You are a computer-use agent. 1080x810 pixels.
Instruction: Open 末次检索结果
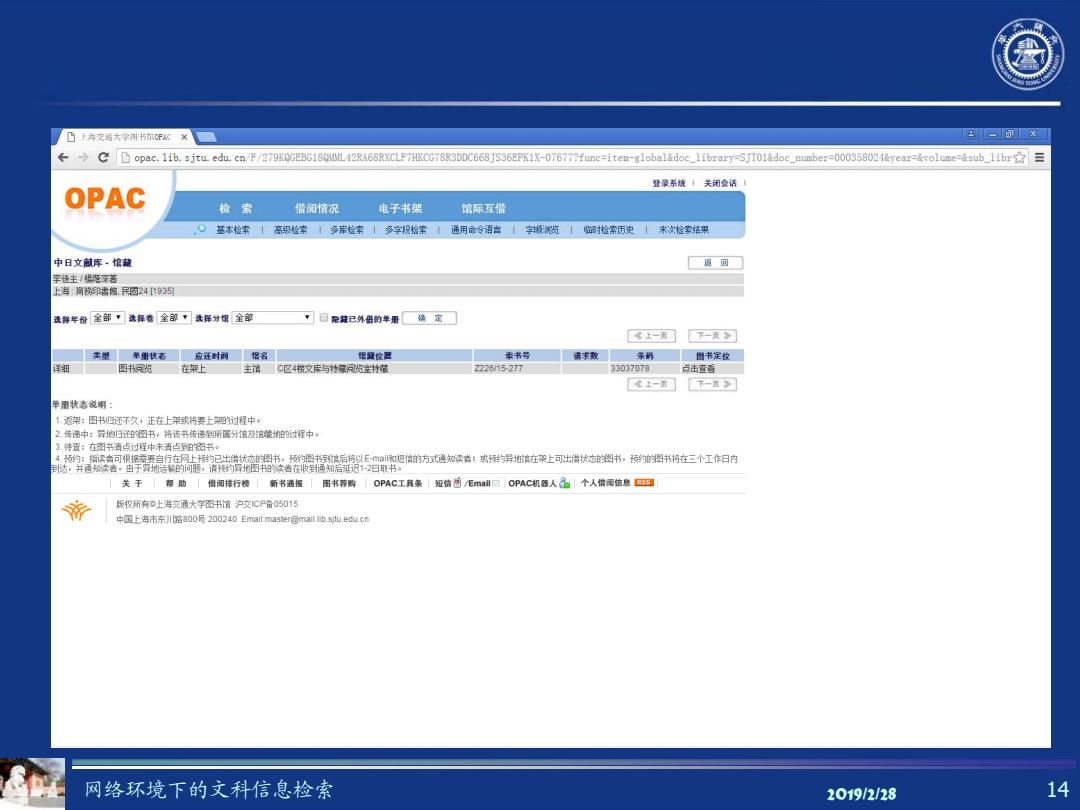[683, 230]
